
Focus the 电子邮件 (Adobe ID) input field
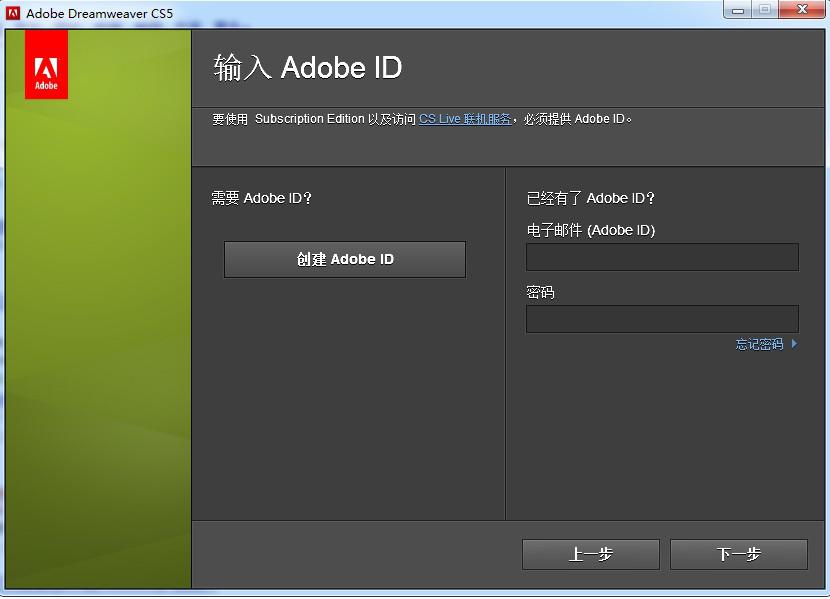[662, 257]
